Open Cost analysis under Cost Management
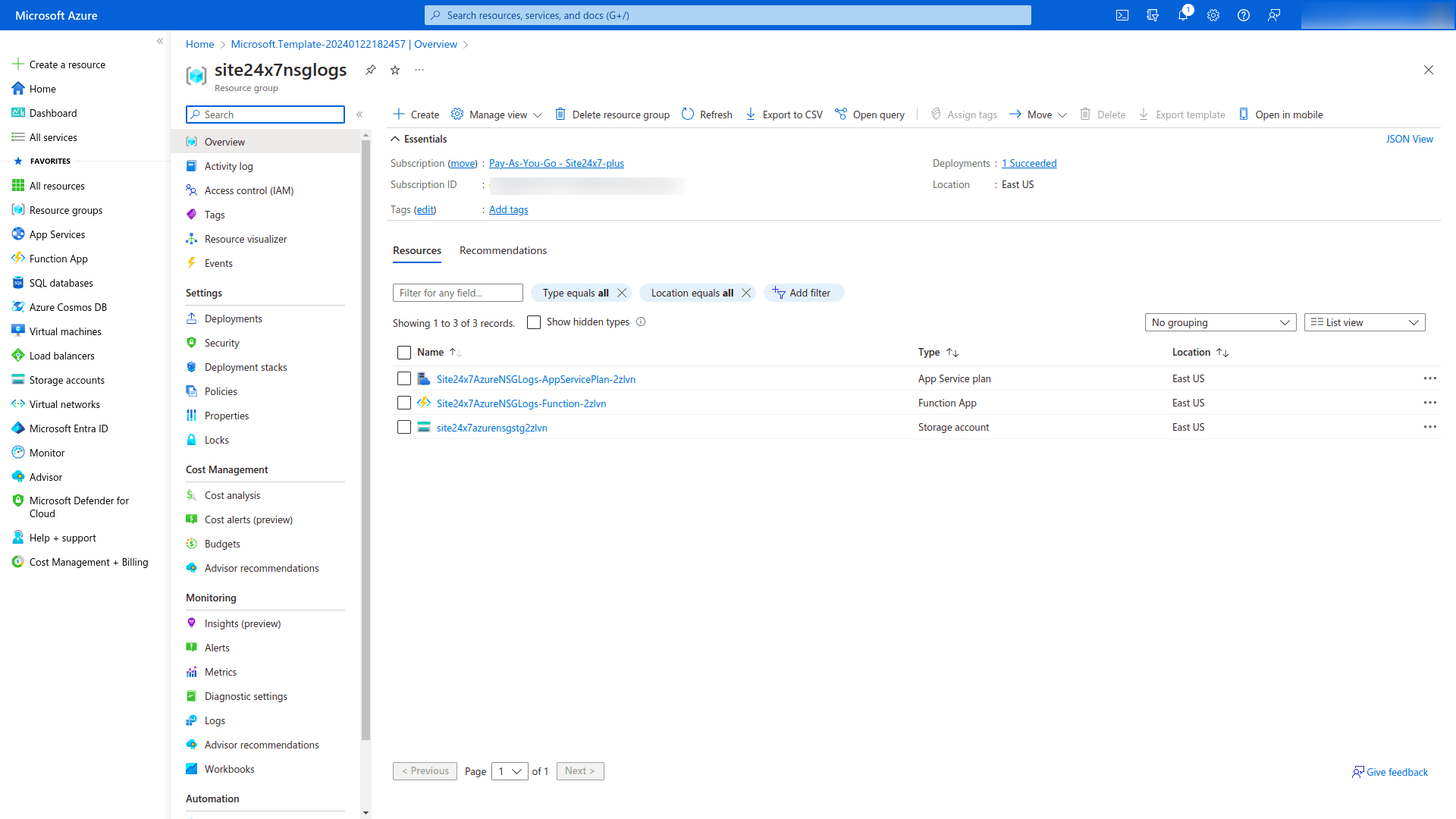This screenshot has width=1456, height=819. 233,495
